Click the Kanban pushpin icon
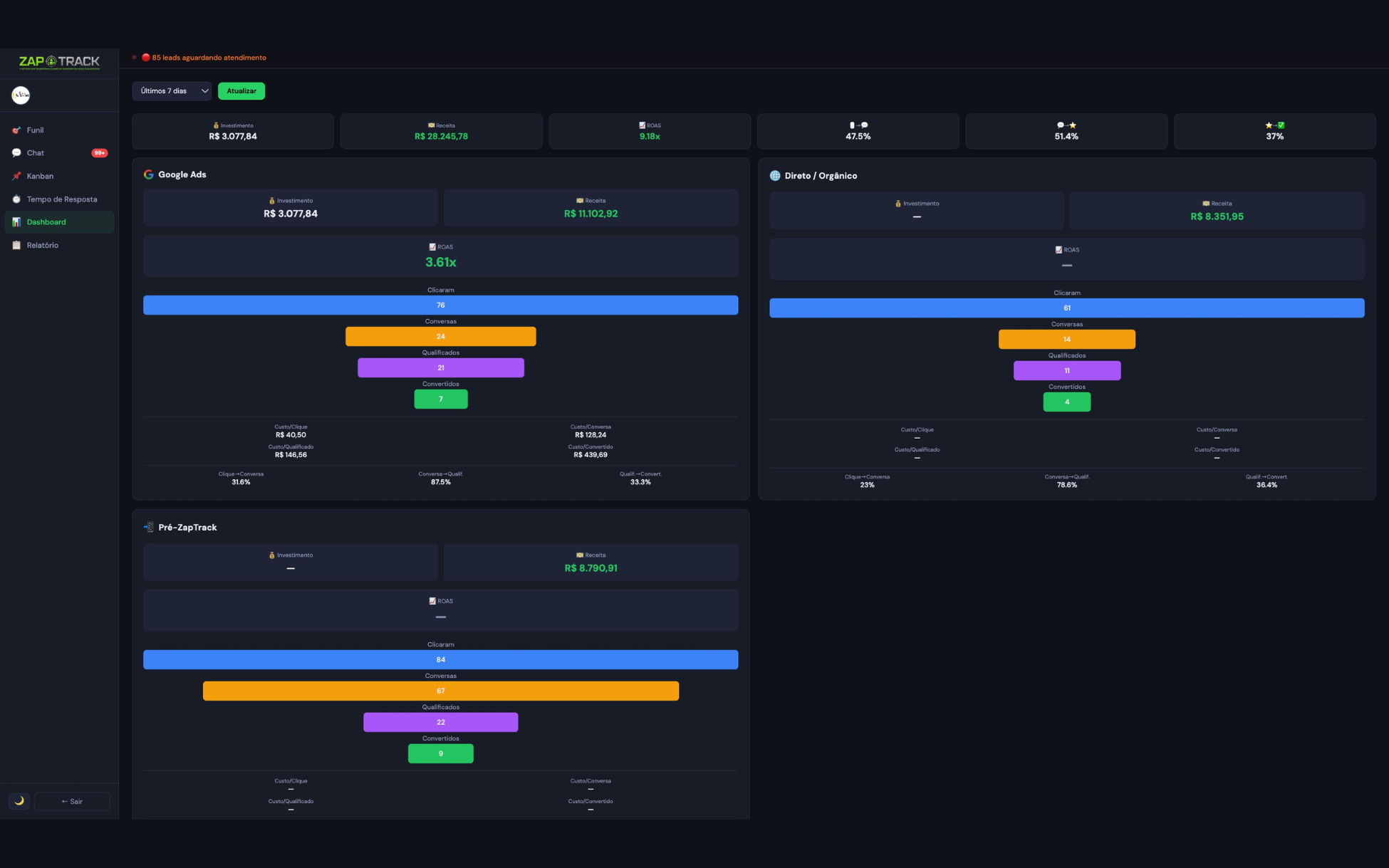Viewport: 1389px width, 868px height. coord(16,176)
